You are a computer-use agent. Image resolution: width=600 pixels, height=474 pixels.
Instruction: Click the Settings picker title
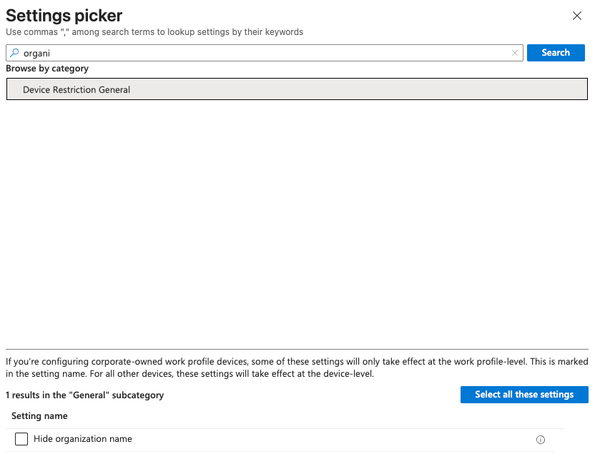(x=64, y=15)
